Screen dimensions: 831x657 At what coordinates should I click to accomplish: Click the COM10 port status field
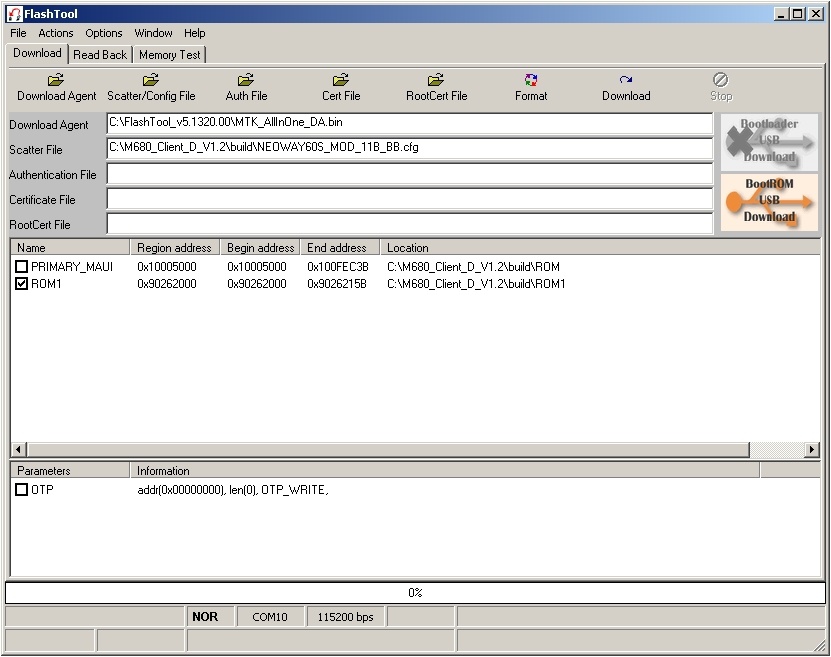tap(269, 616)
